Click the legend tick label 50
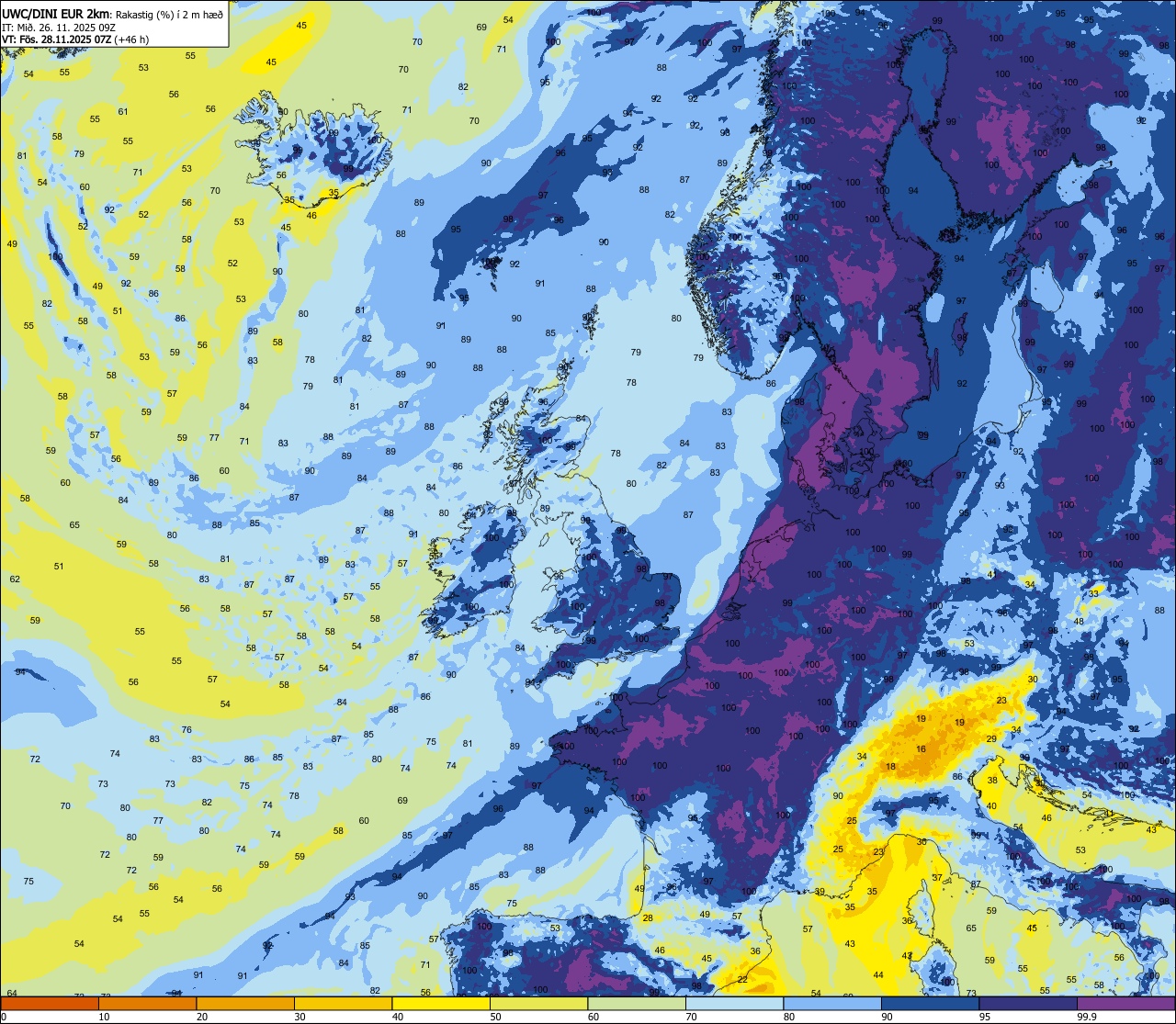Screen dimensions: 1176x1024 496,1017
